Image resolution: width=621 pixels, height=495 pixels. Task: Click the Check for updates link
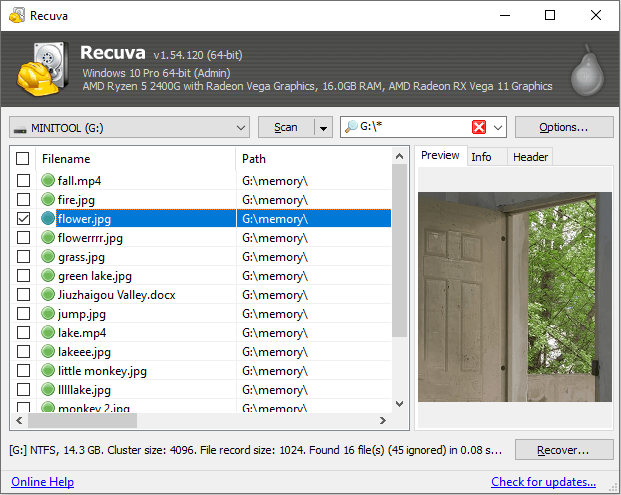[x=543, y=482]
